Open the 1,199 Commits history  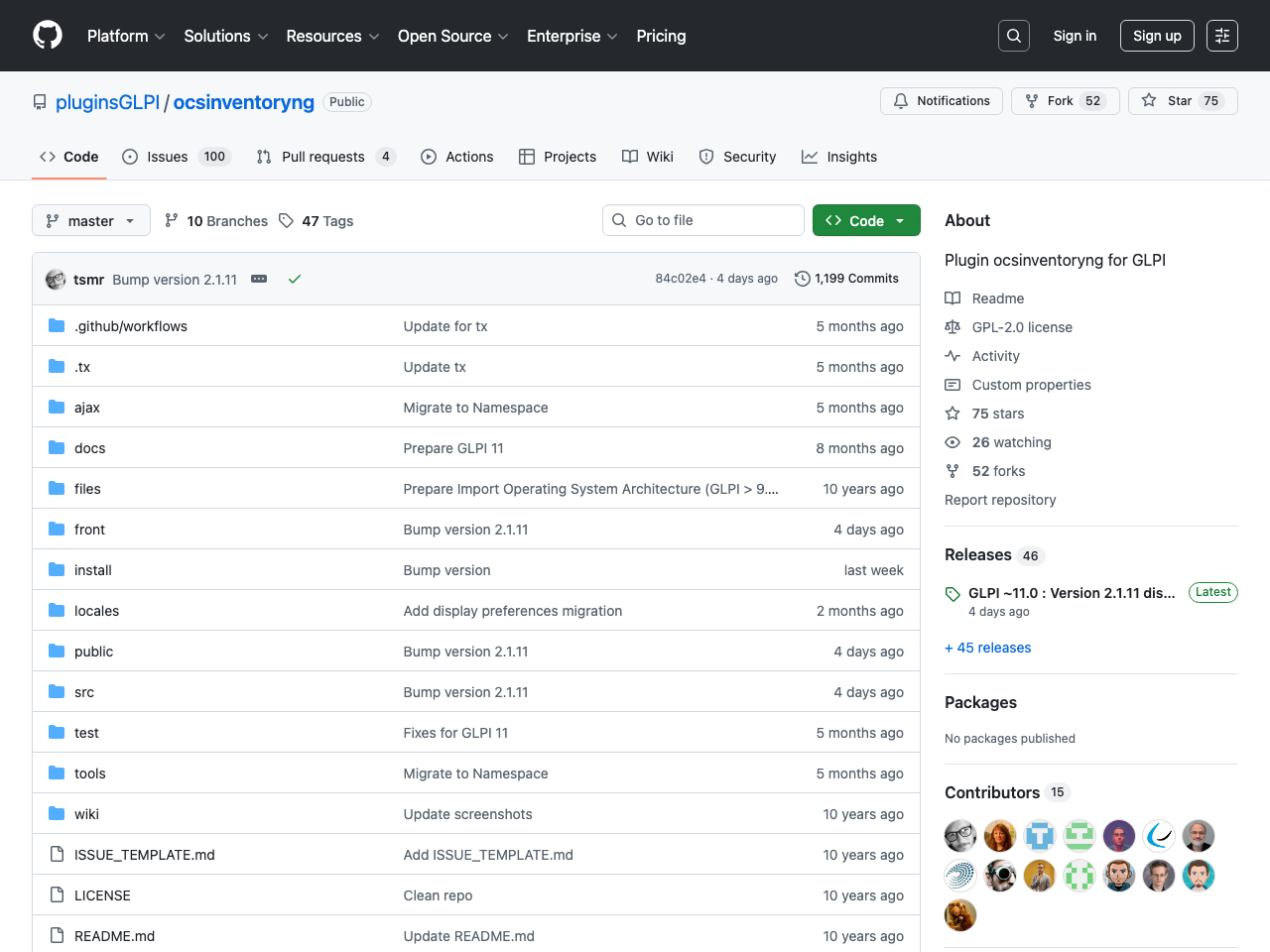click(x=846, y=279)
